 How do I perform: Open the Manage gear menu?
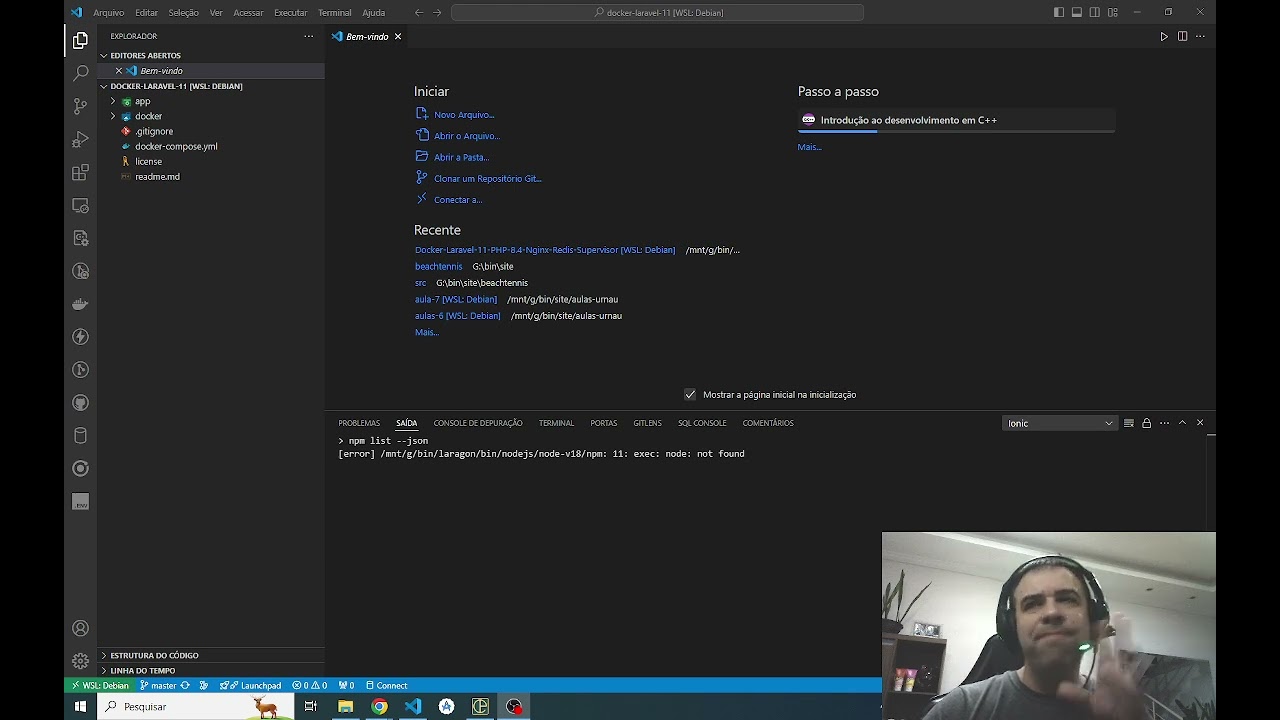pyautogui.click(x=81, y=661)
